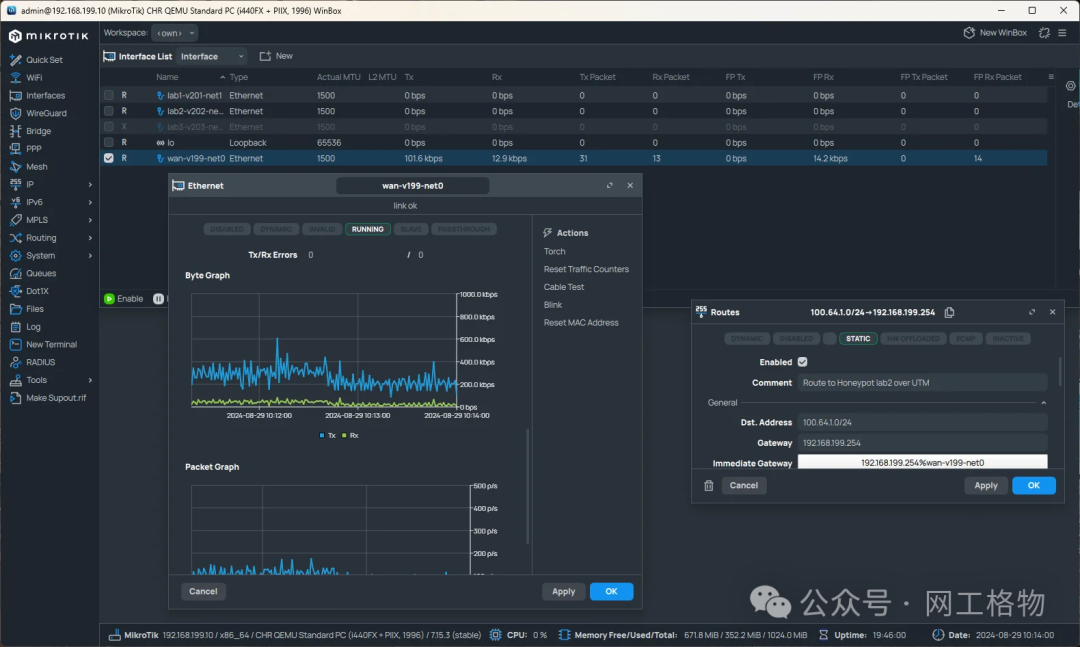Uncheck the wan-v199-net0 row checkbox

(x=108, y=158)
